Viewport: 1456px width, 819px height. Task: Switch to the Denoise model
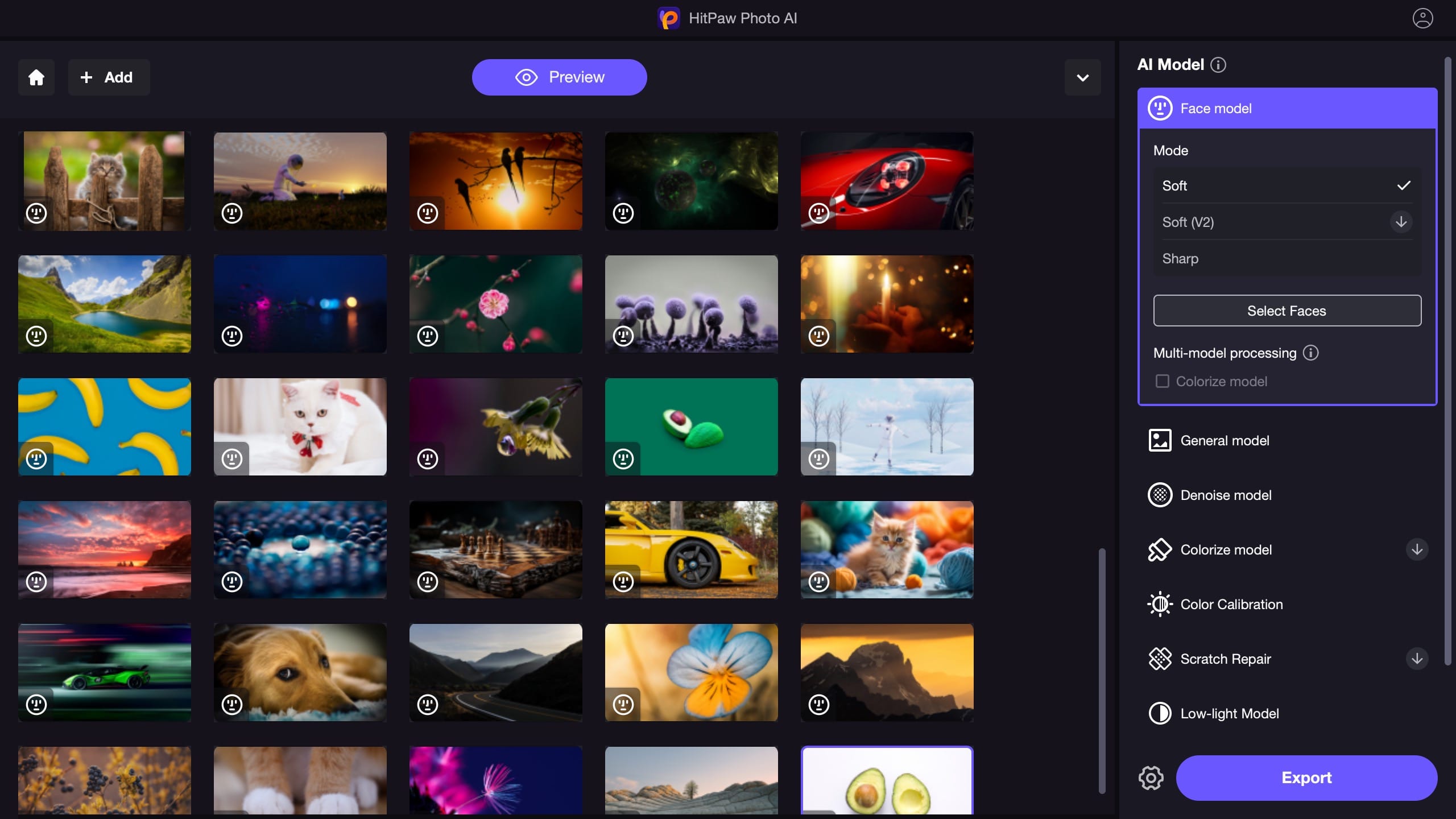click(x=1225, y=495)
